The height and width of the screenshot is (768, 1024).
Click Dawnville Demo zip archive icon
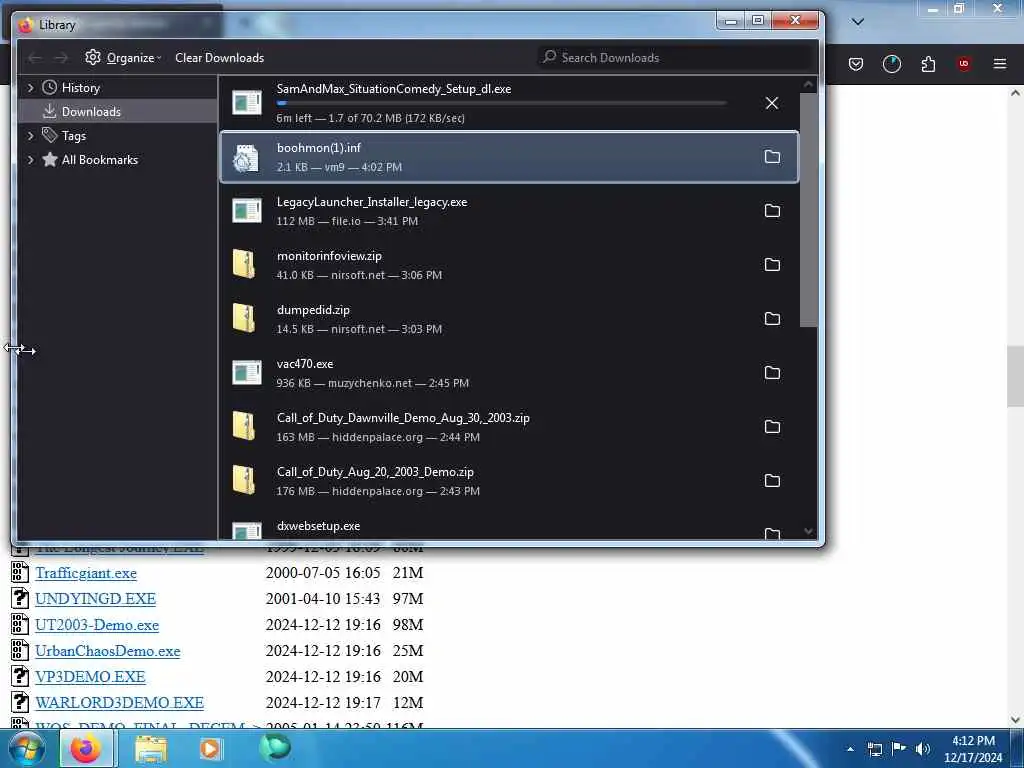point(244,426)
